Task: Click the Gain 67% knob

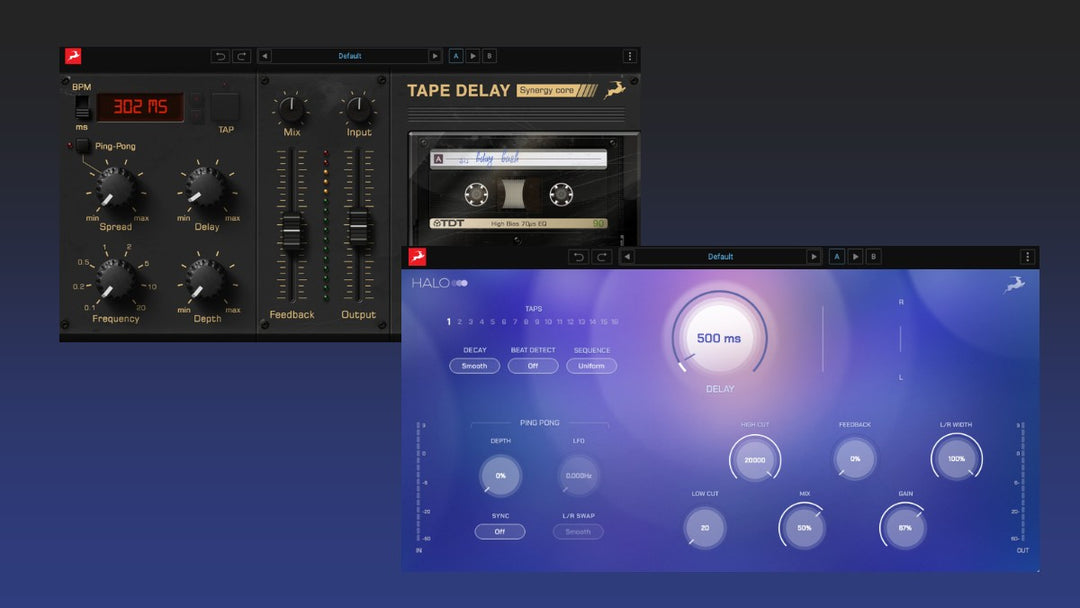Action: point(905,527)
